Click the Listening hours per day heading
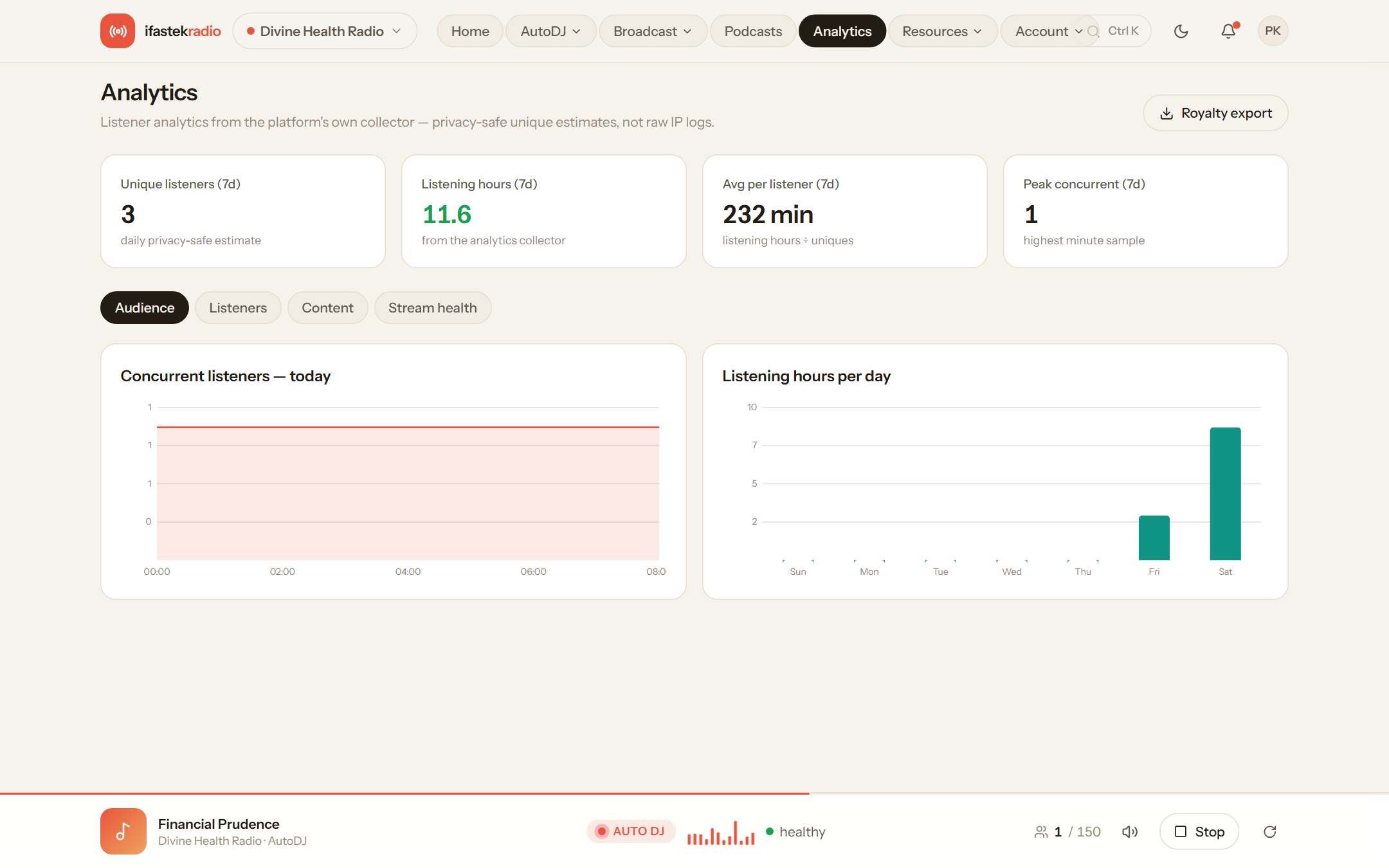The height and width of the screenshot is (868, 1389). click(x=806, y=376)
